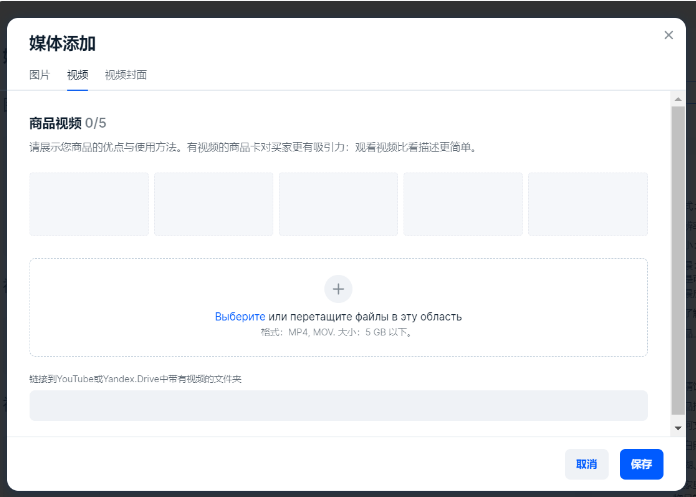Click the scrollbar down arrow

[678, 428]
